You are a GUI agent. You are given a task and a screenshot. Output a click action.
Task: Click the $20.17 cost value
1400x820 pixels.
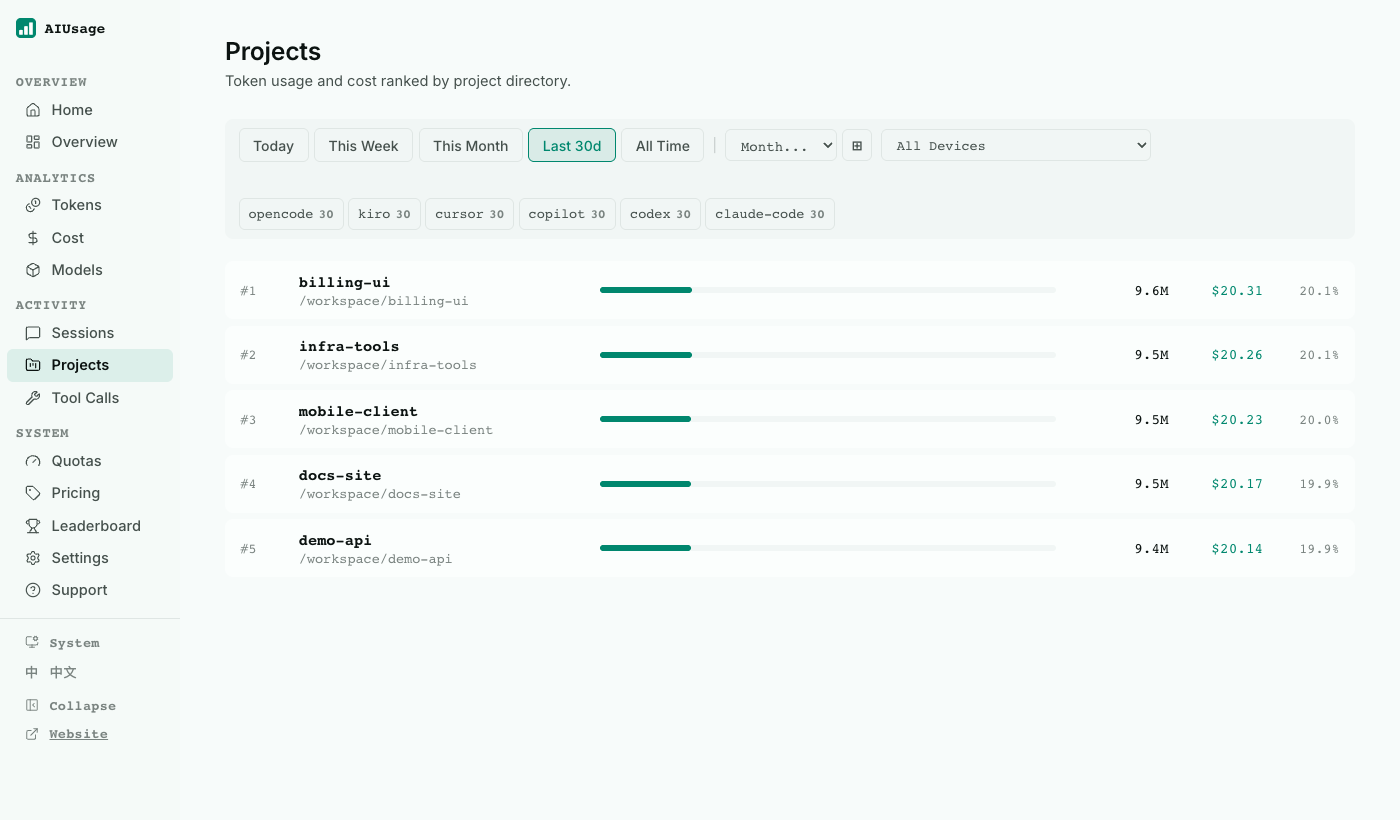pos(1237,484)
